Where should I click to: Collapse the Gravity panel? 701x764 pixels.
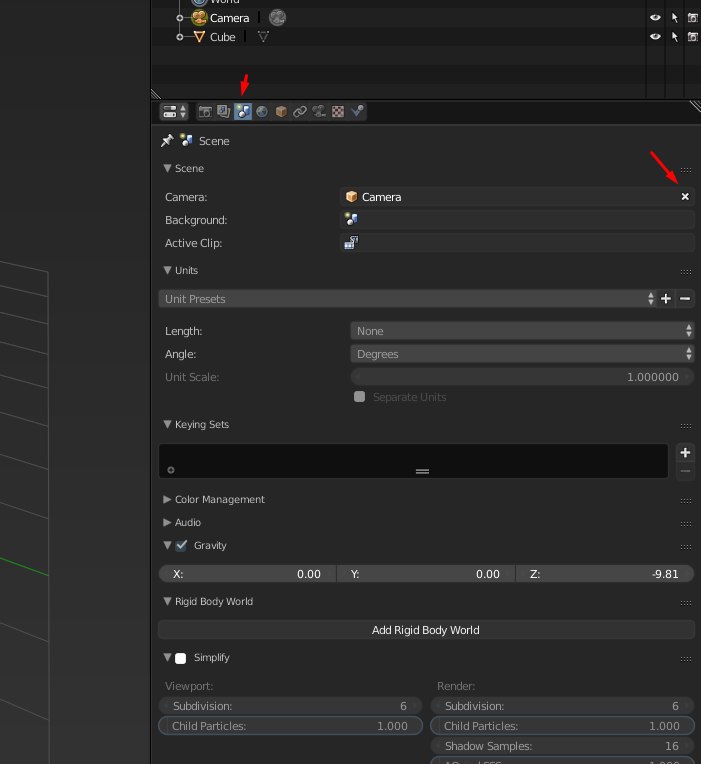click(168, 545)
